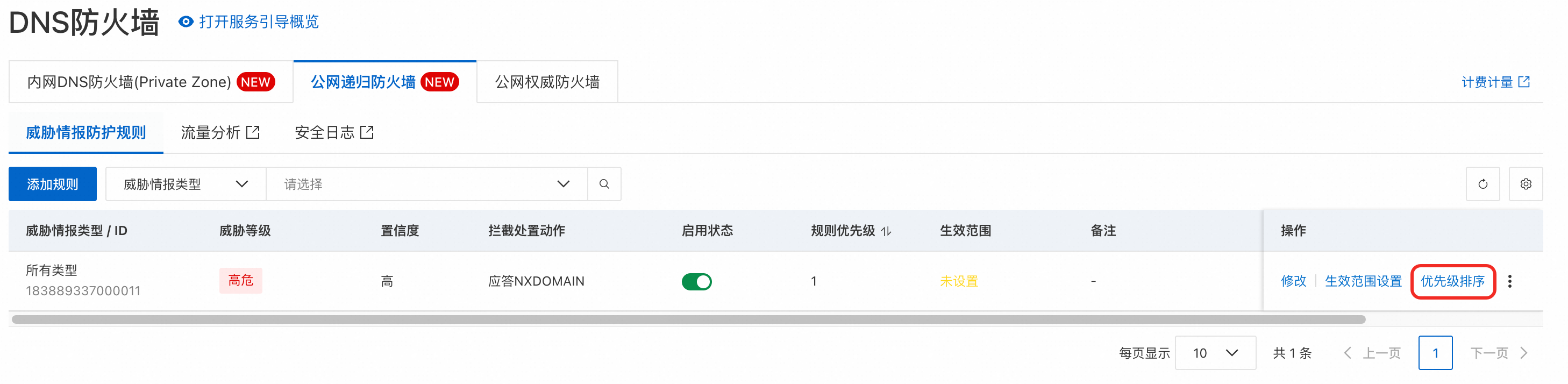Image resolution: width=1568 pixels, height=384 pixels.
Task: Sort by 规则优先级 using sort icon
Action: point(886,231)
